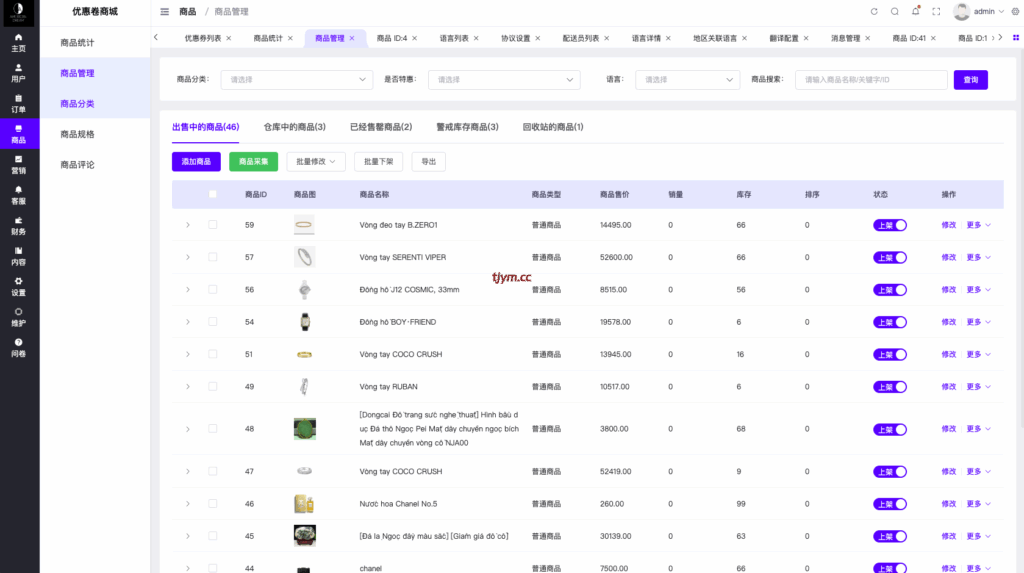
Task: Open the search icon in header
Action: point(895,11)
